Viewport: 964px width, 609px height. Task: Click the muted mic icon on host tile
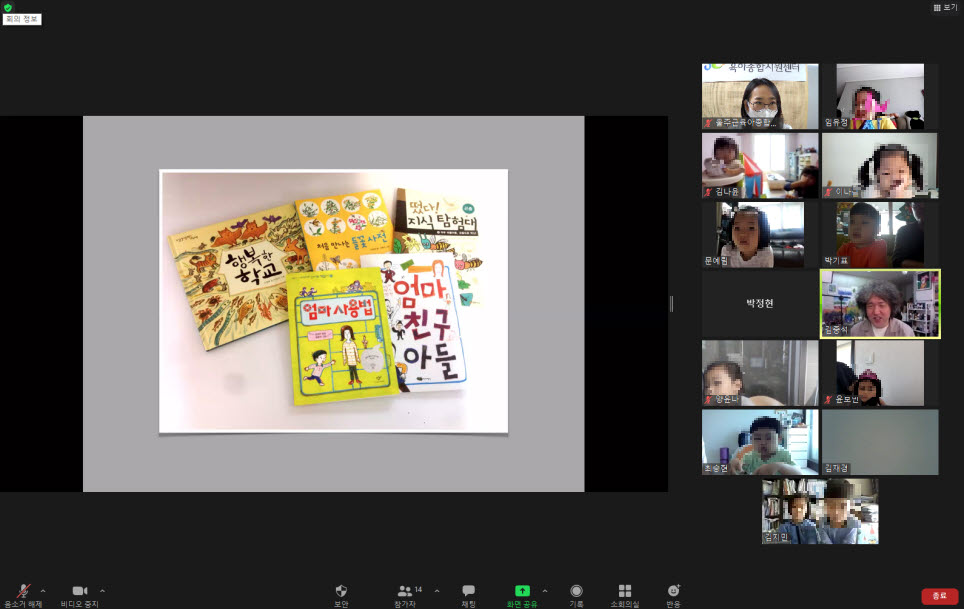(708, 123)
